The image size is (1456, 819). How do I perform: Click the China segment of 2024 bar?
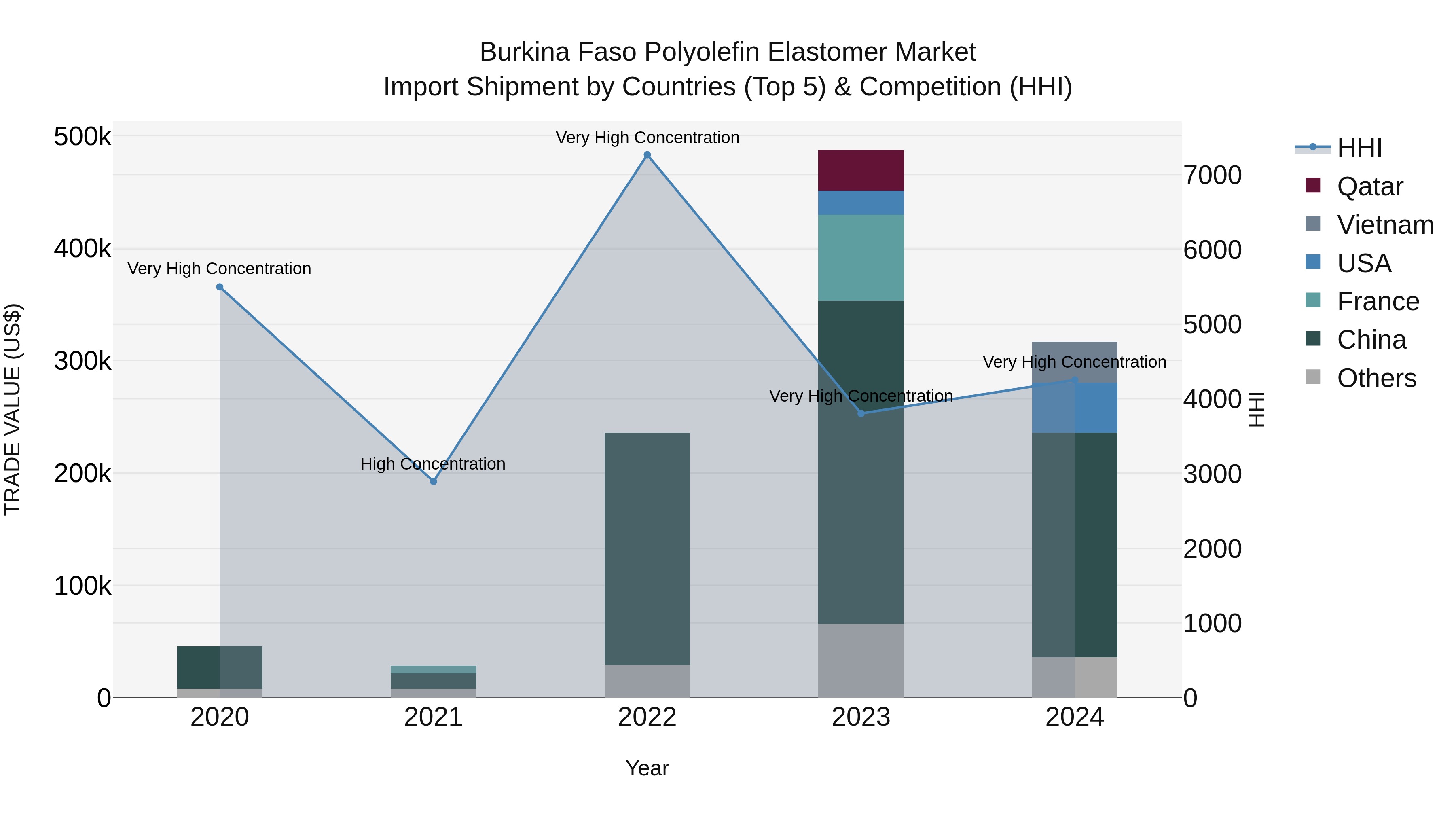[1075, 545]
